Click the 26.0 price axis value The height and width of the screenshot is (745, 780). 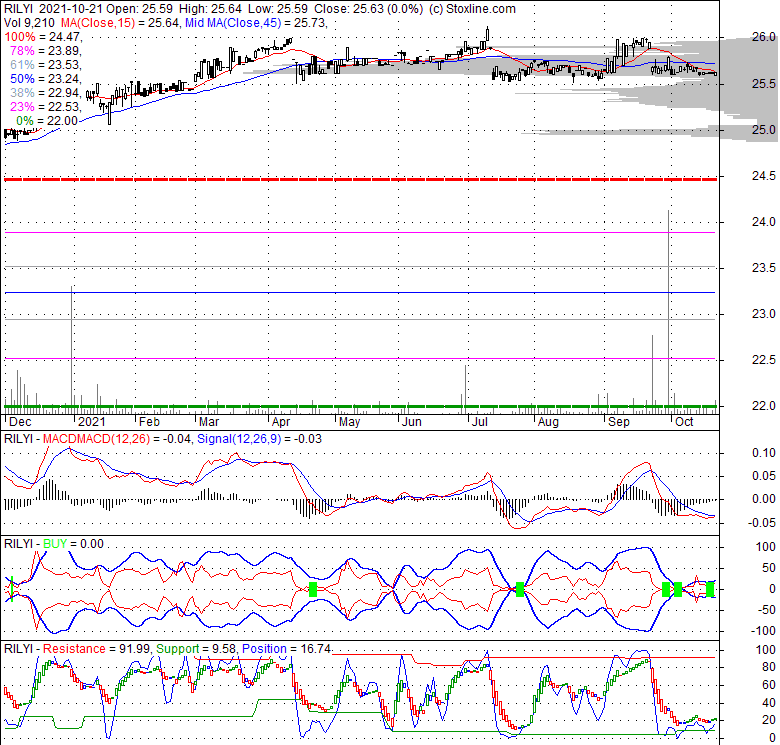pos(764,37)
